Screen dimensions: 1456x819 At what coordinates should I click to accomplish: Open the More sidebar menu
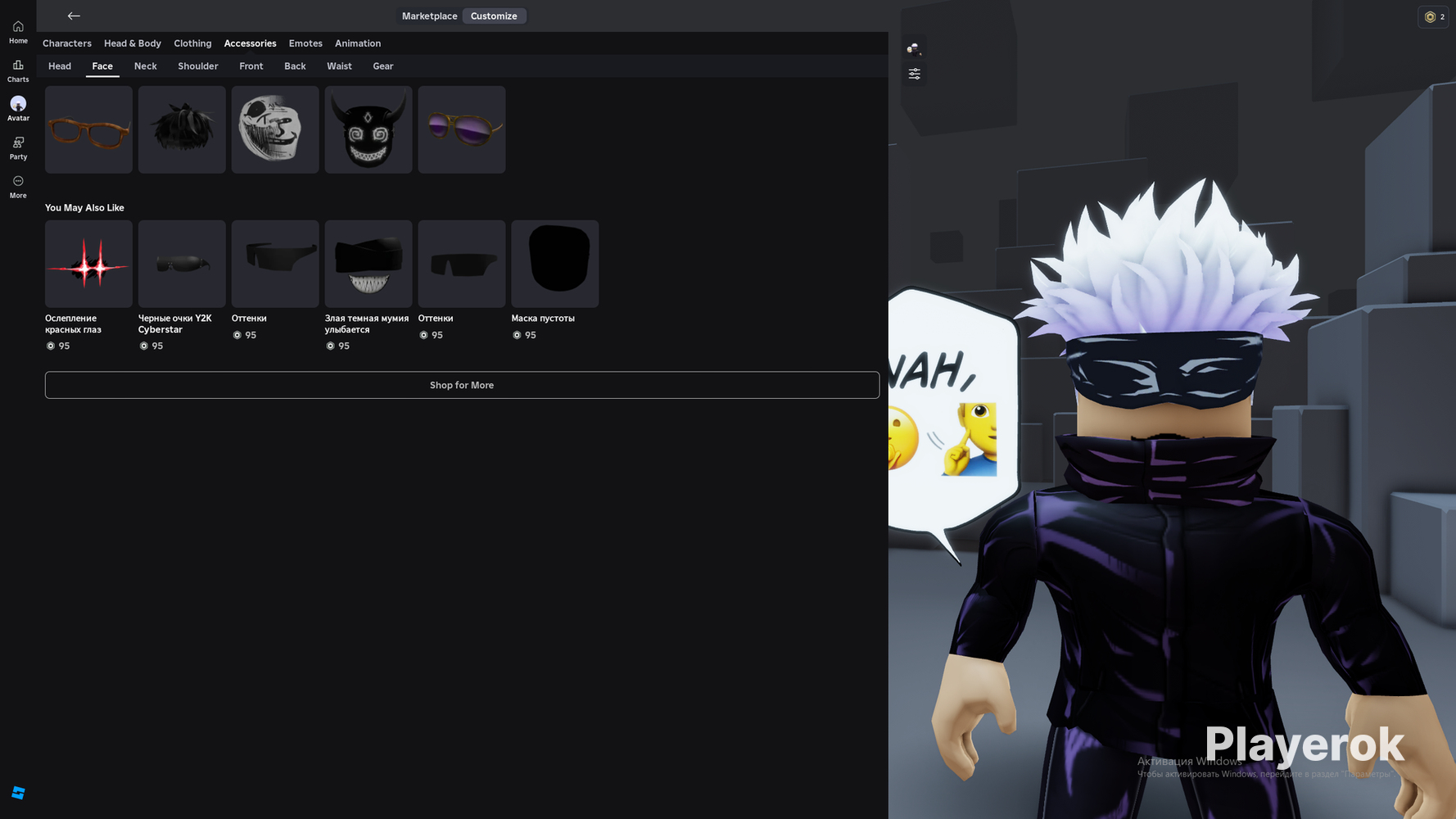tap(18, 187)
